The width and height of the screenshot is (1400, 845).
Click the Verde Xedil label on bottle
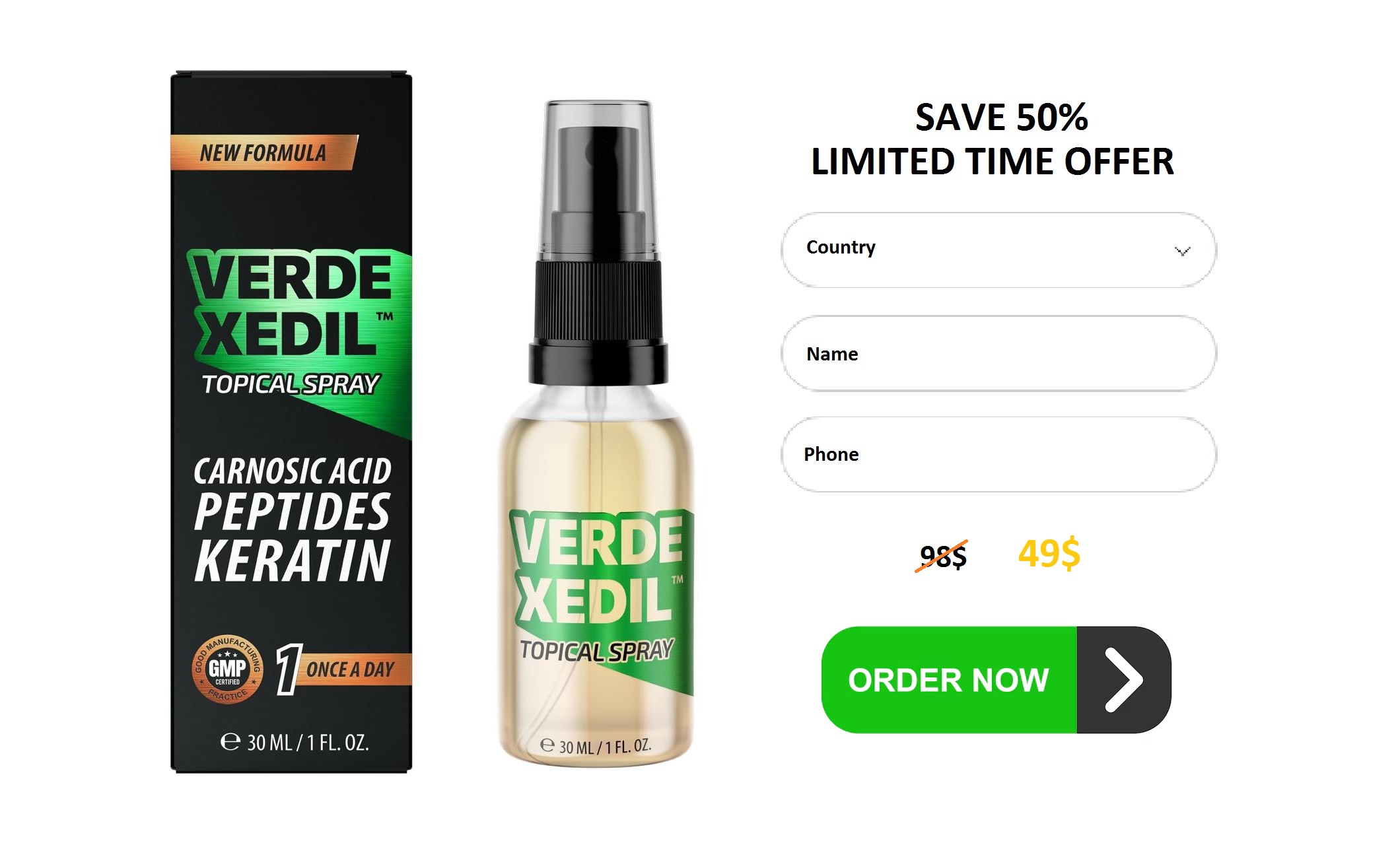[599, 568]
